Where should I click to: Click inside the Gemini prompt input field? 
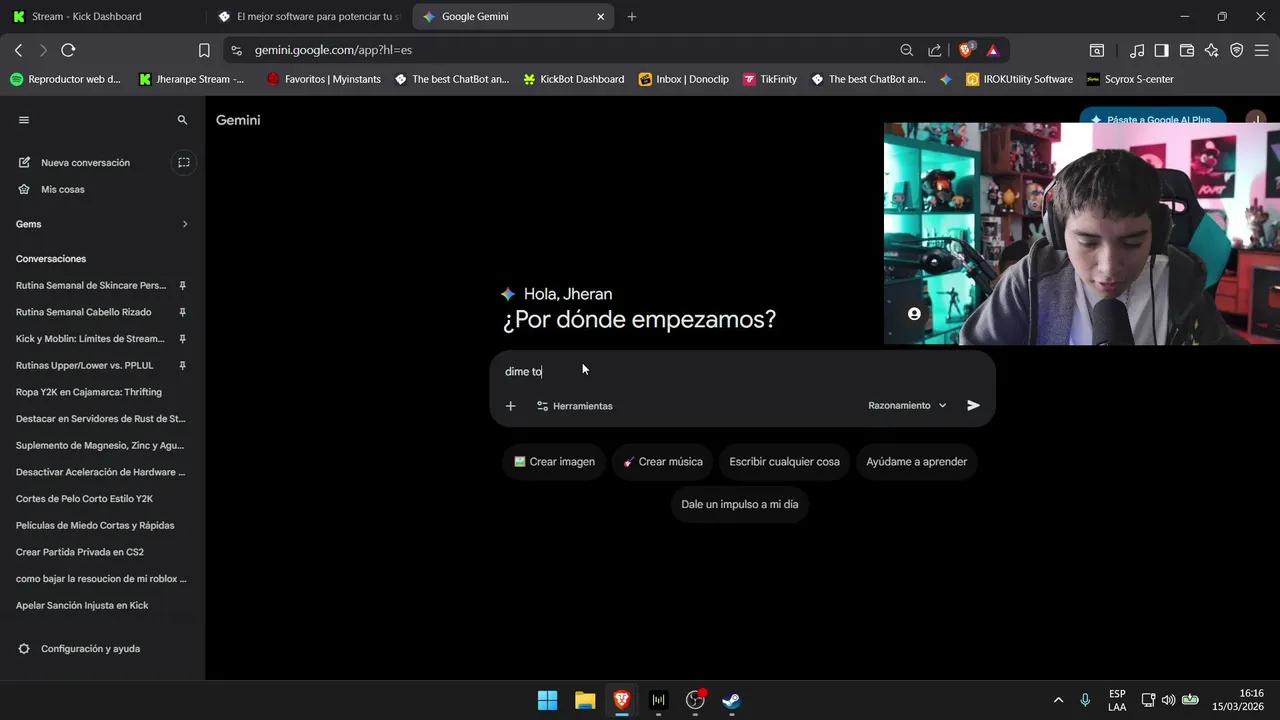coord(700,371)
